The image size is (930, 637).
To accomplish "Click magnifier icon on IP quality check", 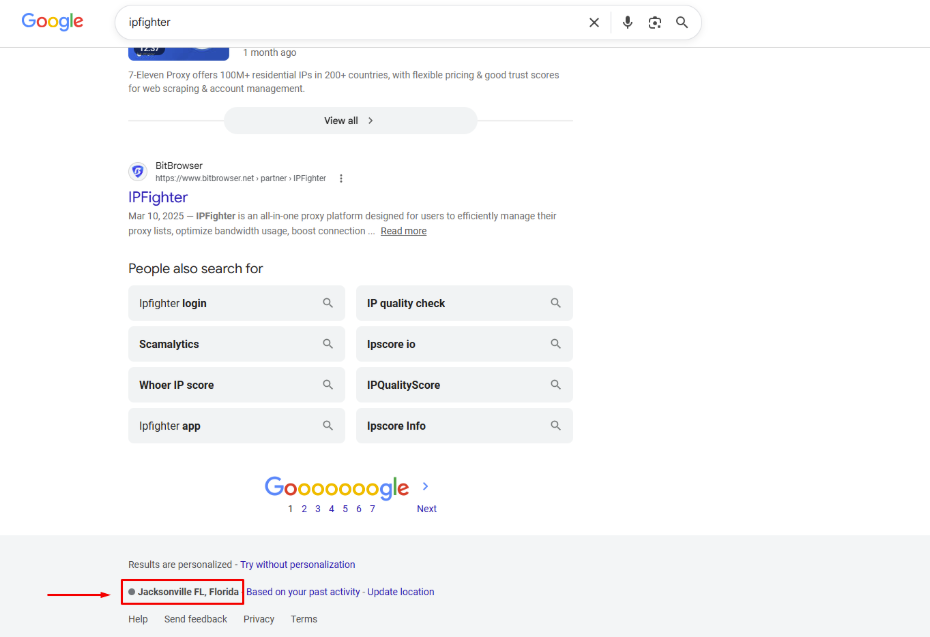I will [555, 303].
